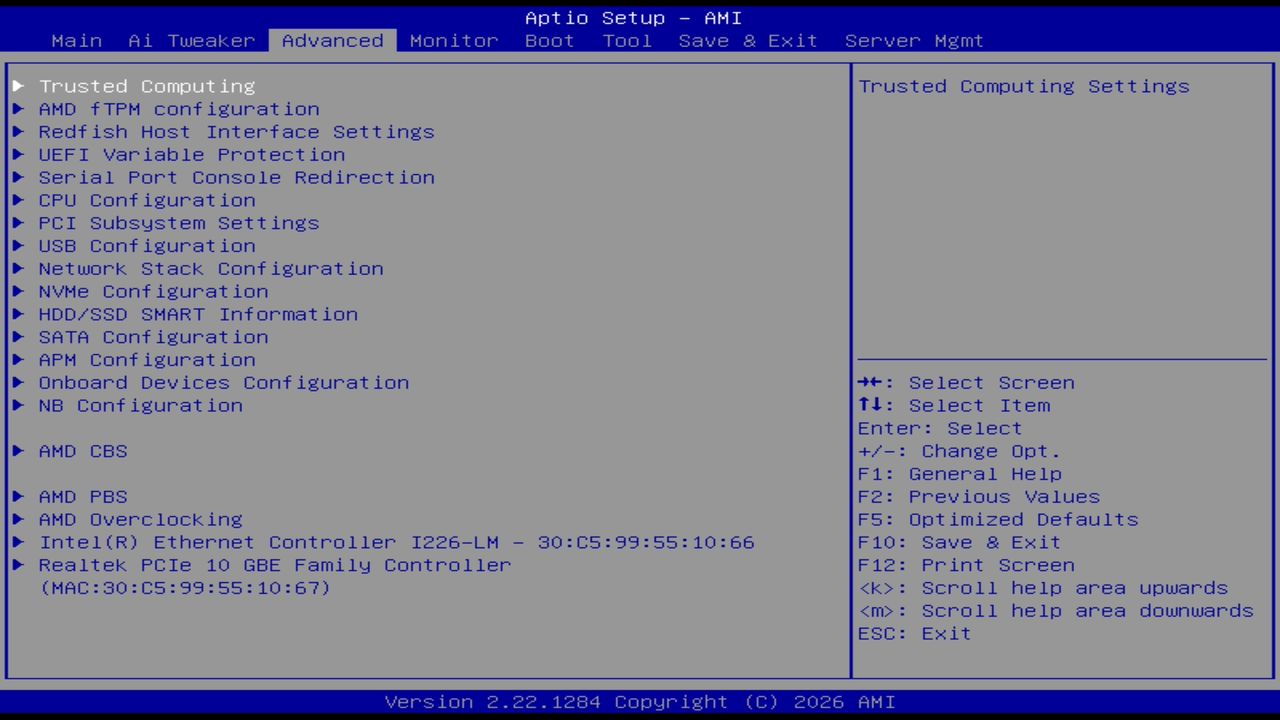Select UEFI Variable Protection entry
The image size is (1280, 720).
coord(192,155)
